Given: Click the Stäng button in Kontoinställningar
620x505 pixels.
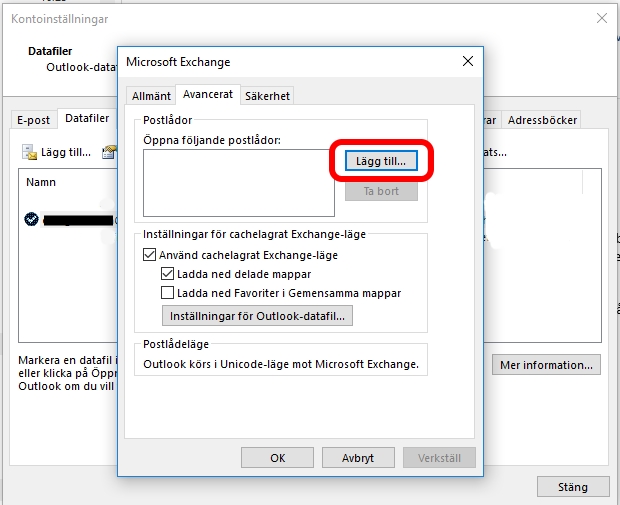Looking at the screenshot, I should click(573, 487).
